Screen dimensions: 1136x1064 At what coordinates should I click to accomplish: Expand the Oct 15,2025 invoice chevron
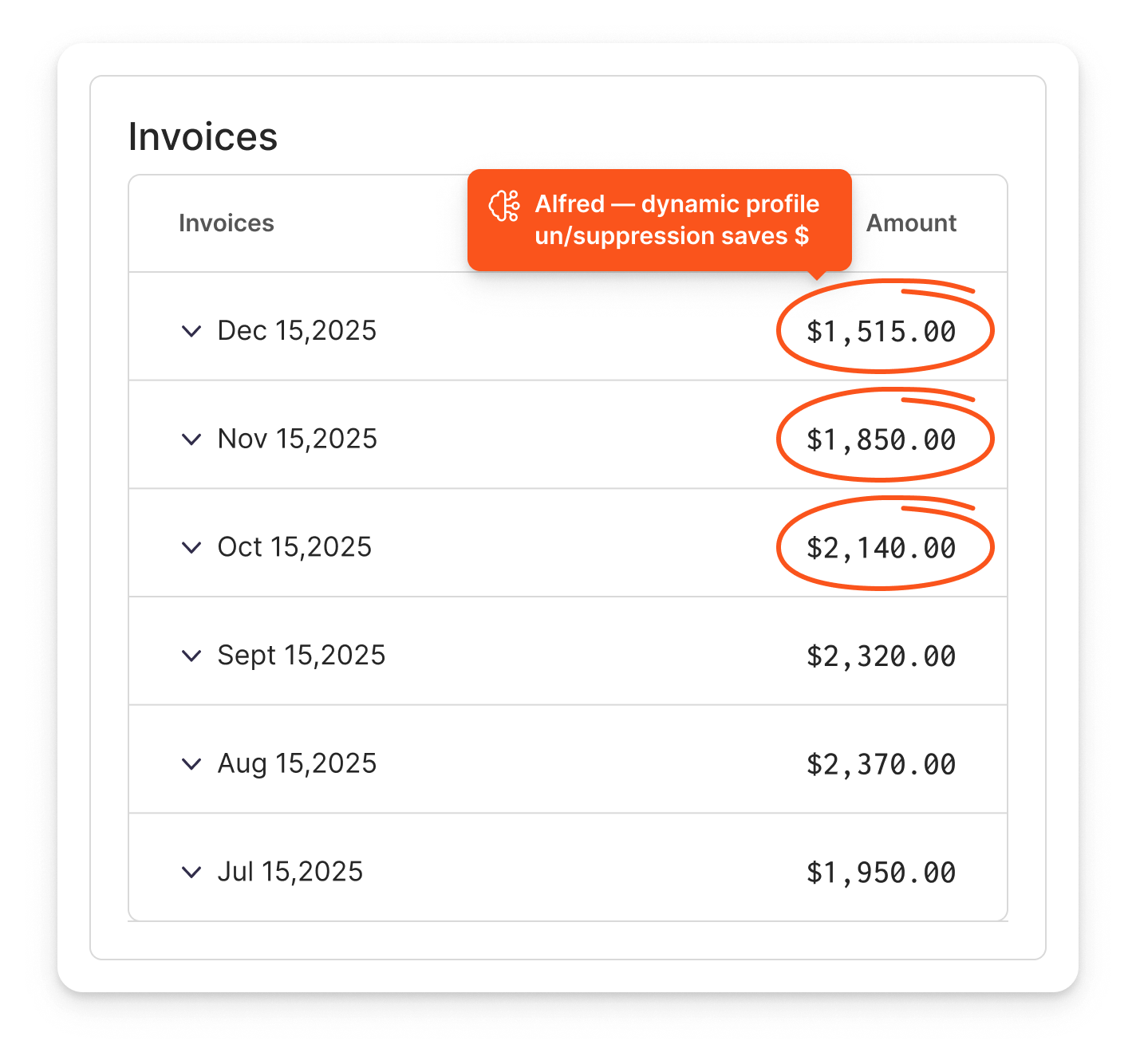[191, 548]
